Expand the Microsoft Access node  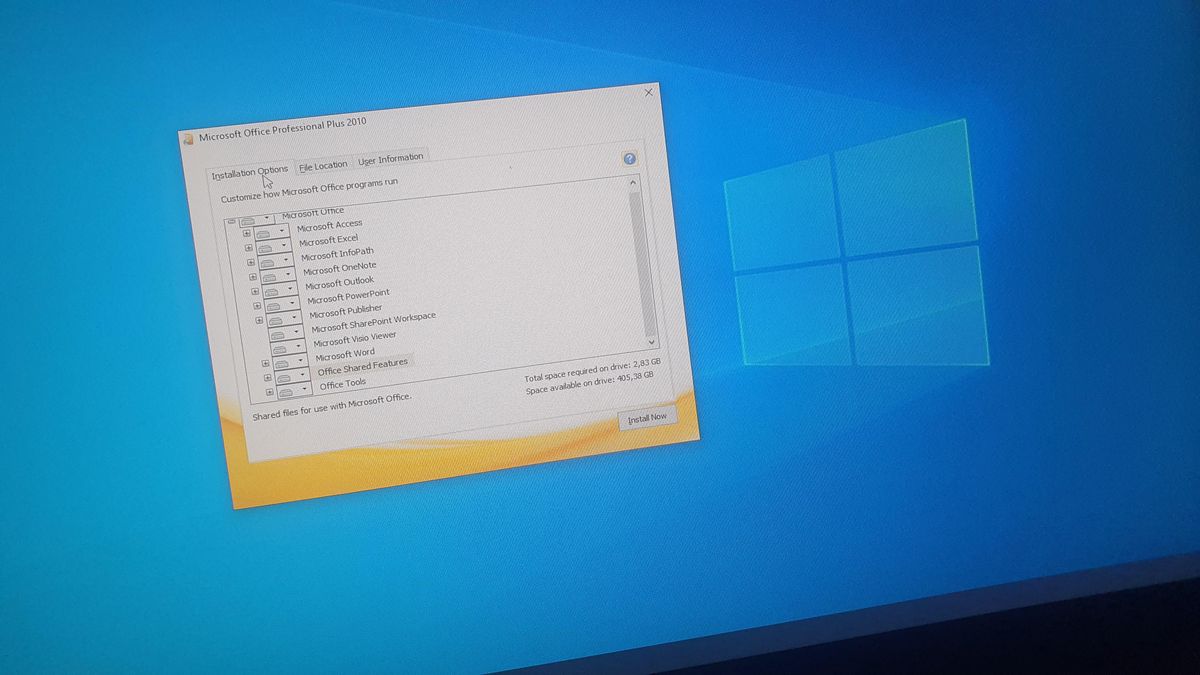pyautogui.click(x=247, y=233)
